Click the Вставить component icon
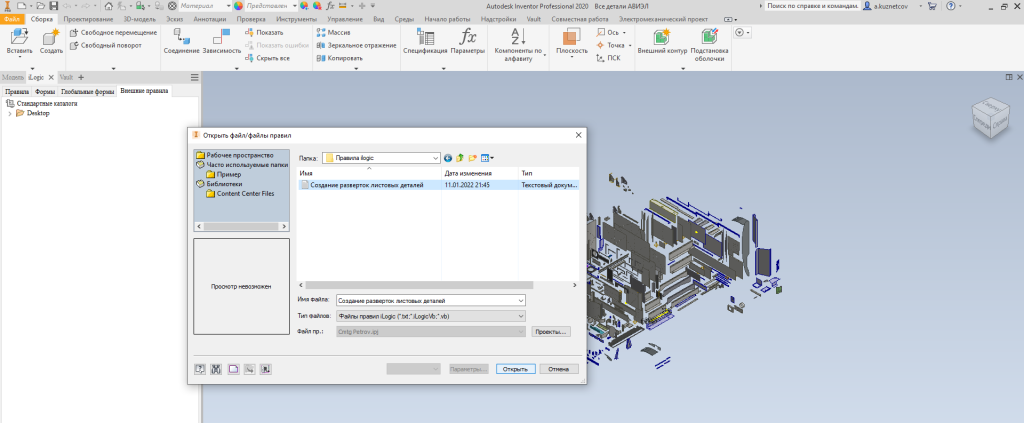Viewport: 1024px width, 423px height. tap(19, 37)
